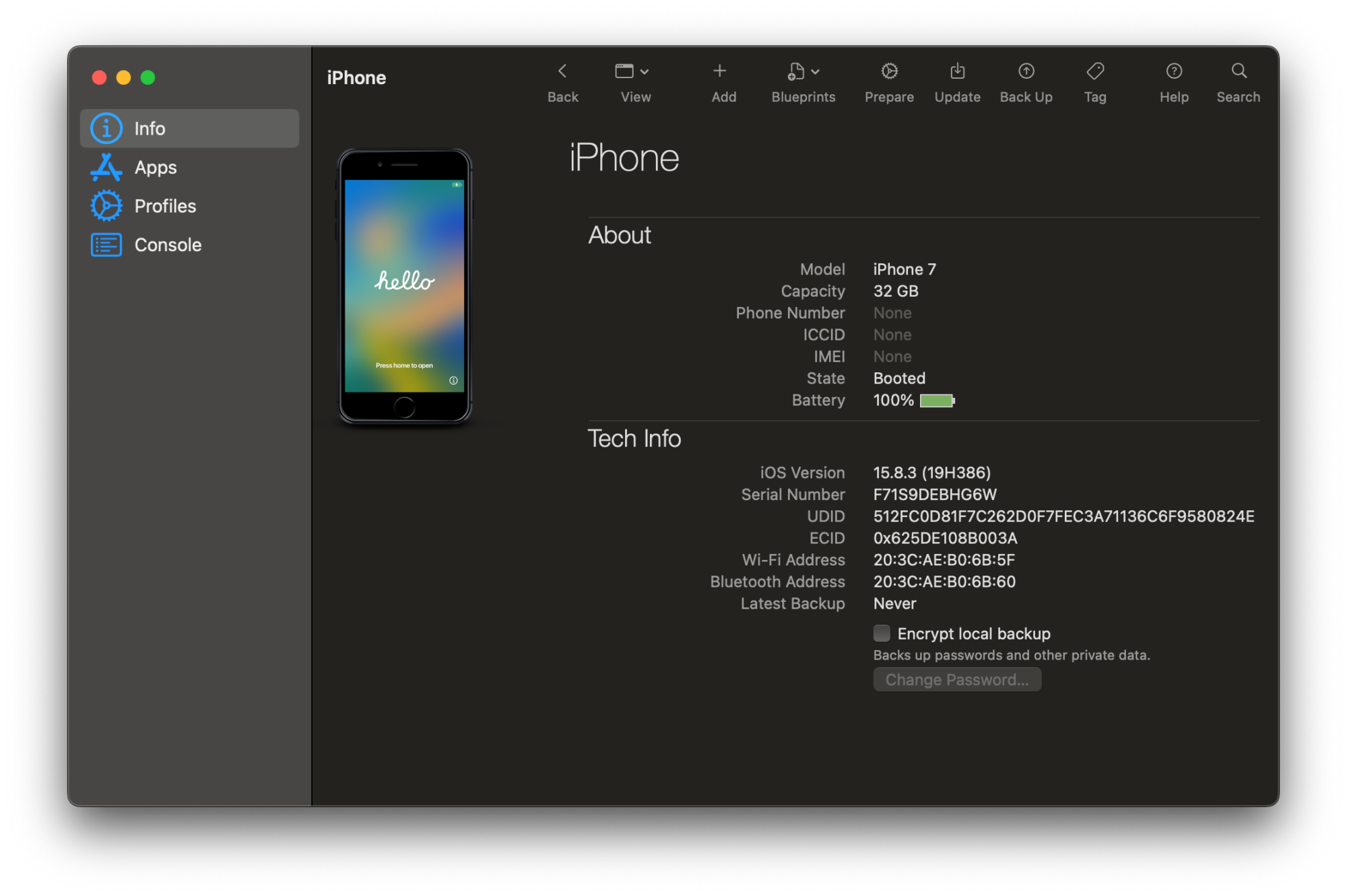This screenshot has height=896, width=1347.
Task: Click the battery level indicator
Action: pyautogui.click(x=938, y=401)
